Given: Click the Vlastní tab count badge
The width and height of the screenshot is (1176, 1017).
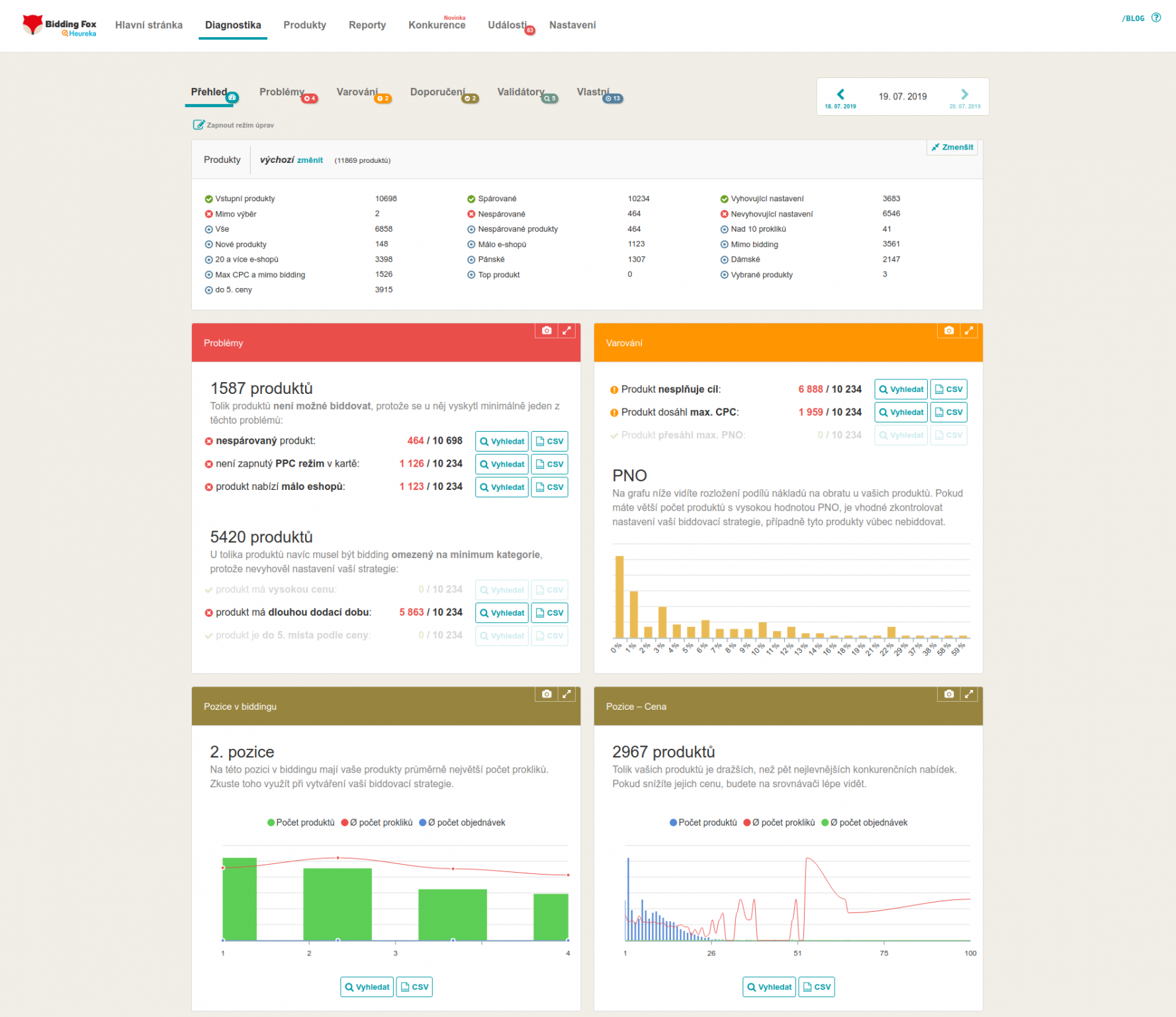Looking at the screenshot, I should (613, 99).
